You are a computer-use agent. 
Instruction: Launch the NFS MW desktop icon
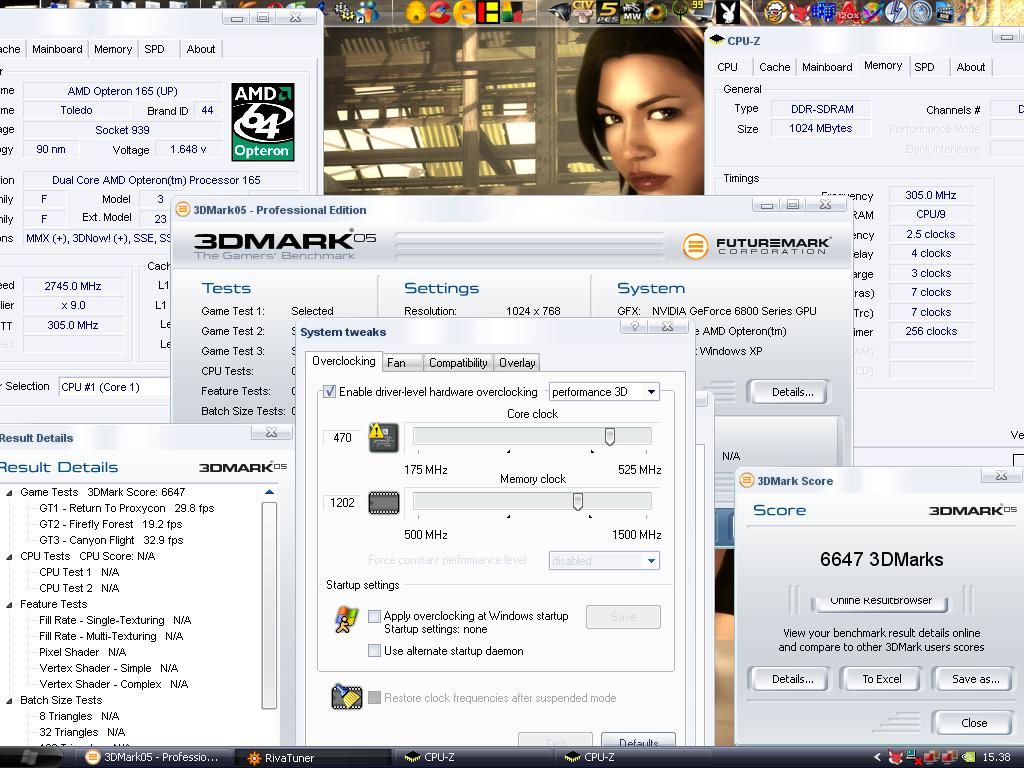point(632,12)
